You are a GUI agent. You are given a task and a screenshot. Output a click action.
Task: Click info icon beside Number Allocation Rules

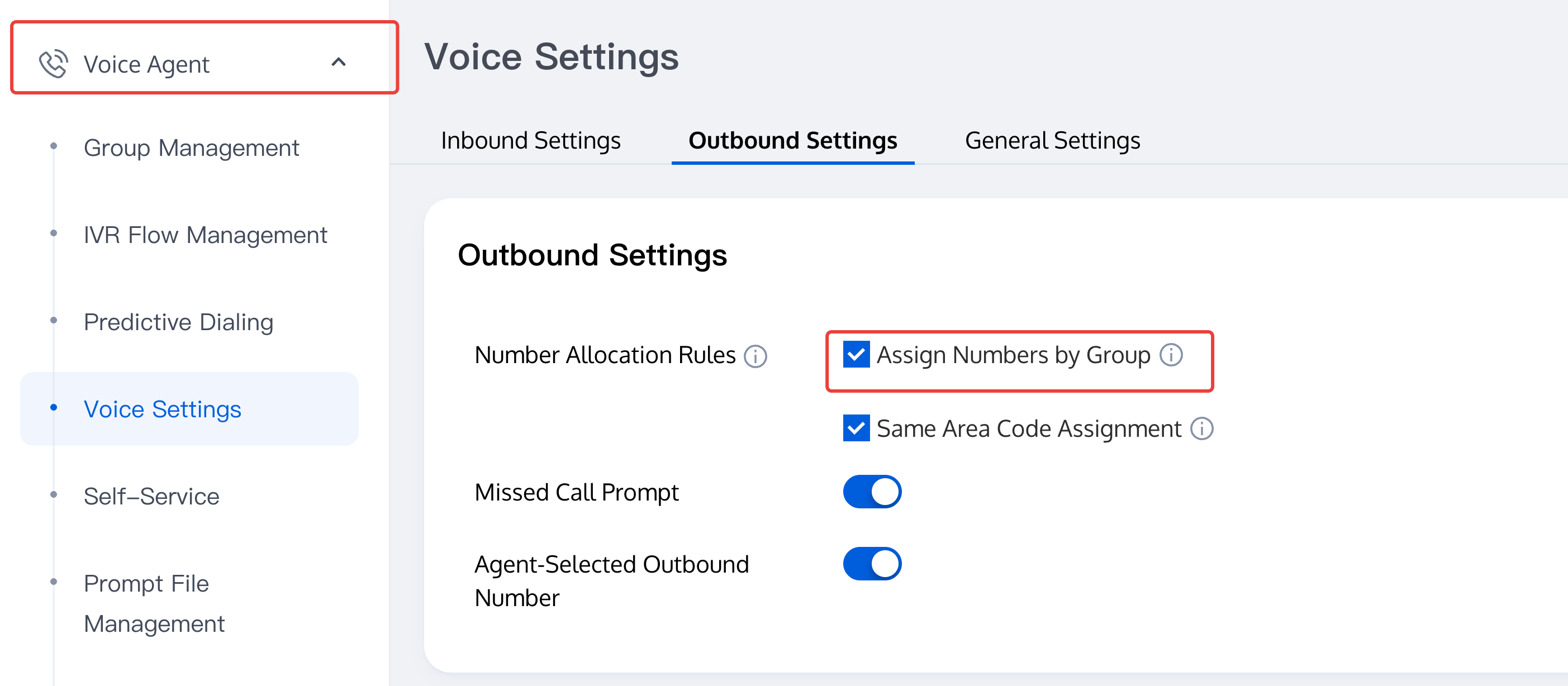click(756, 356)
